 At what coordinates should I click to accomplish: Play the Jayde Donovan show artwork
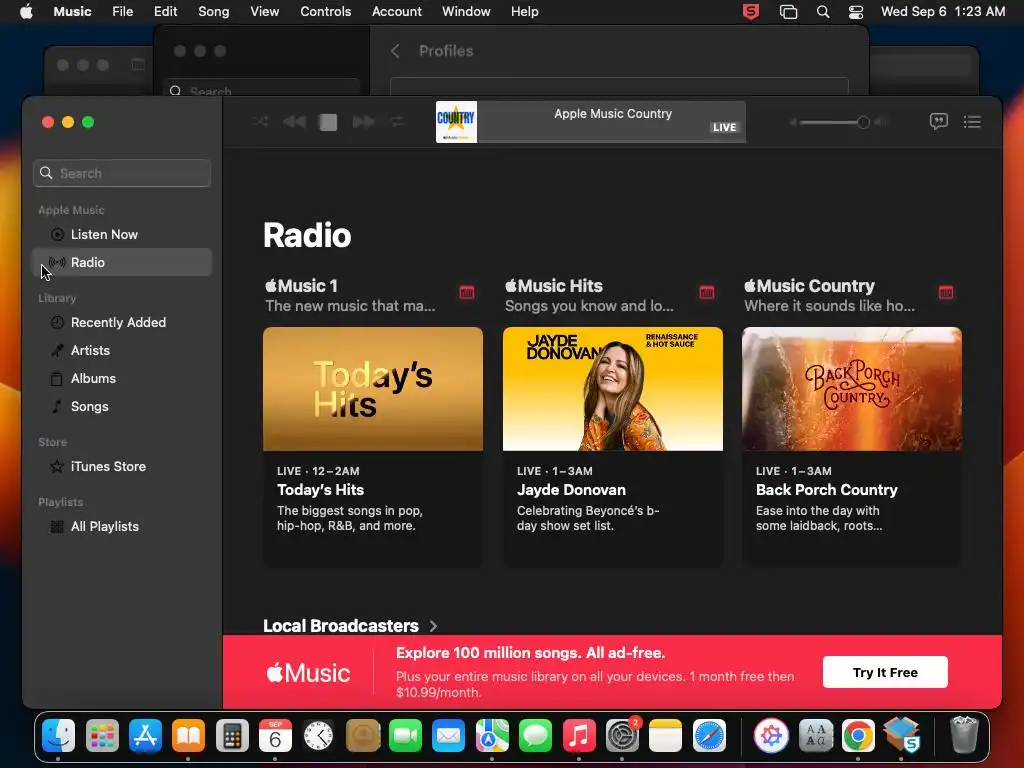pos(613,389)
